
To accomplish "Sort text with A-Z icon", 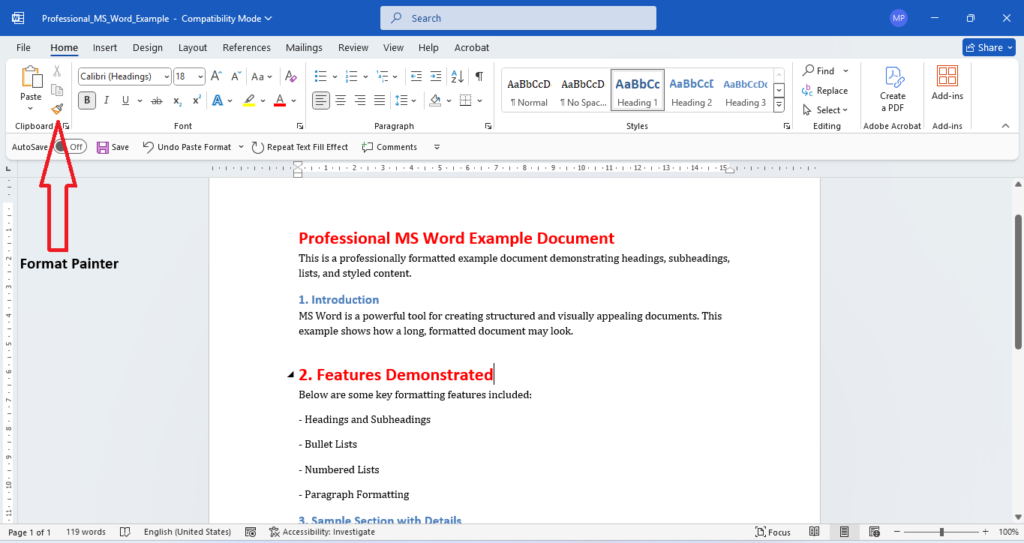I will pos(458,76).
